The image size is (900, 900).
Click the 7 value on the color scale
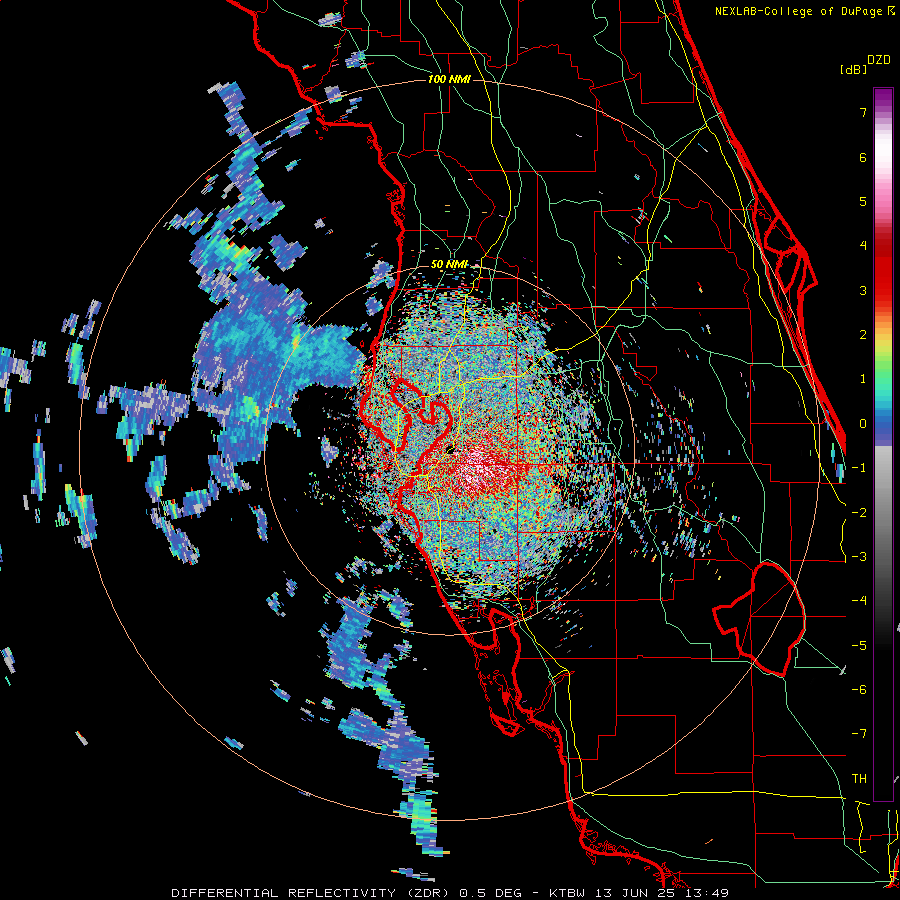pyautogui.click(x=863, y=112)
